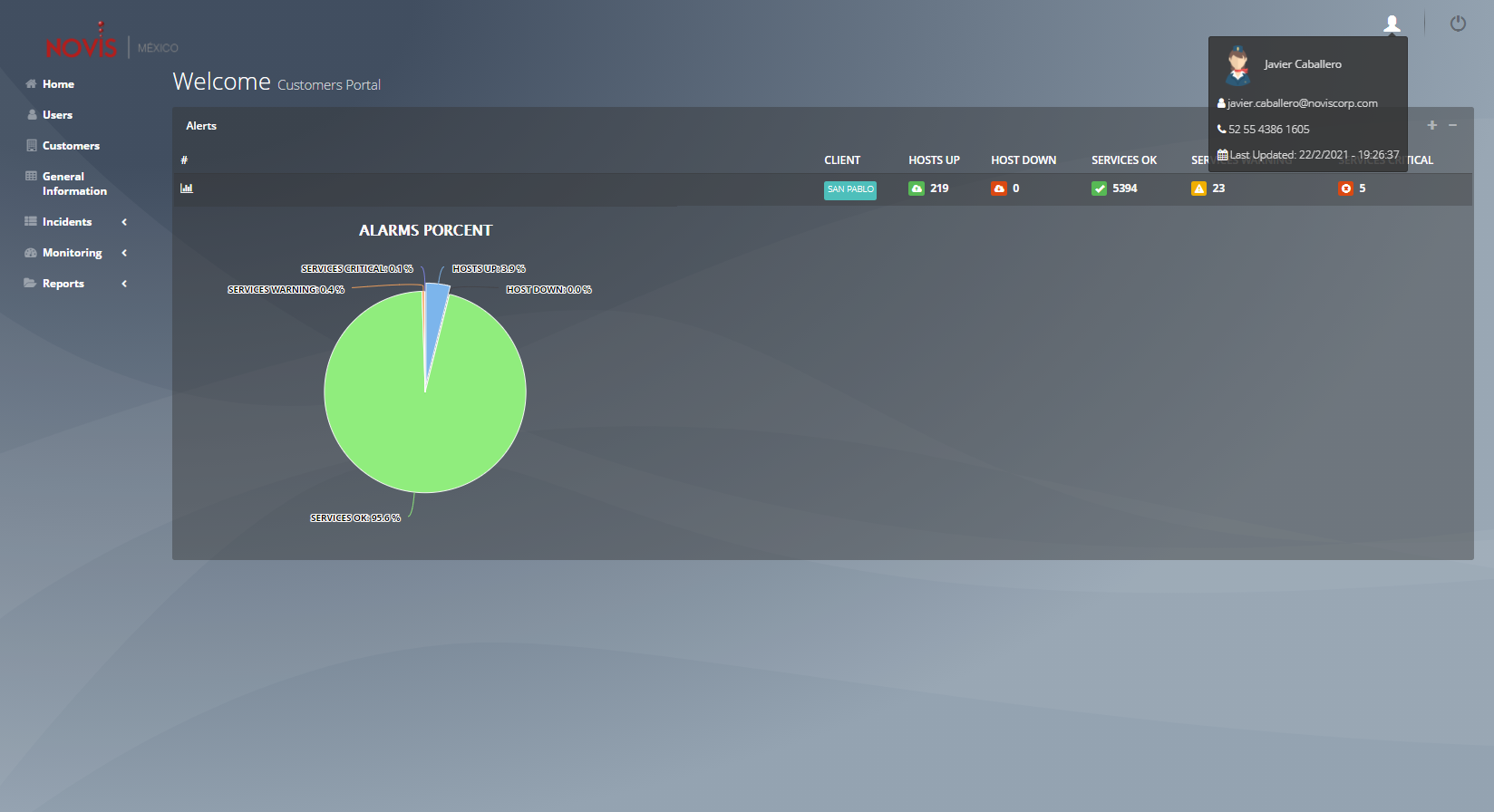Click the red services critical icon
The width and height of the screenshot is (1494, 812).
click(1345, 188)
